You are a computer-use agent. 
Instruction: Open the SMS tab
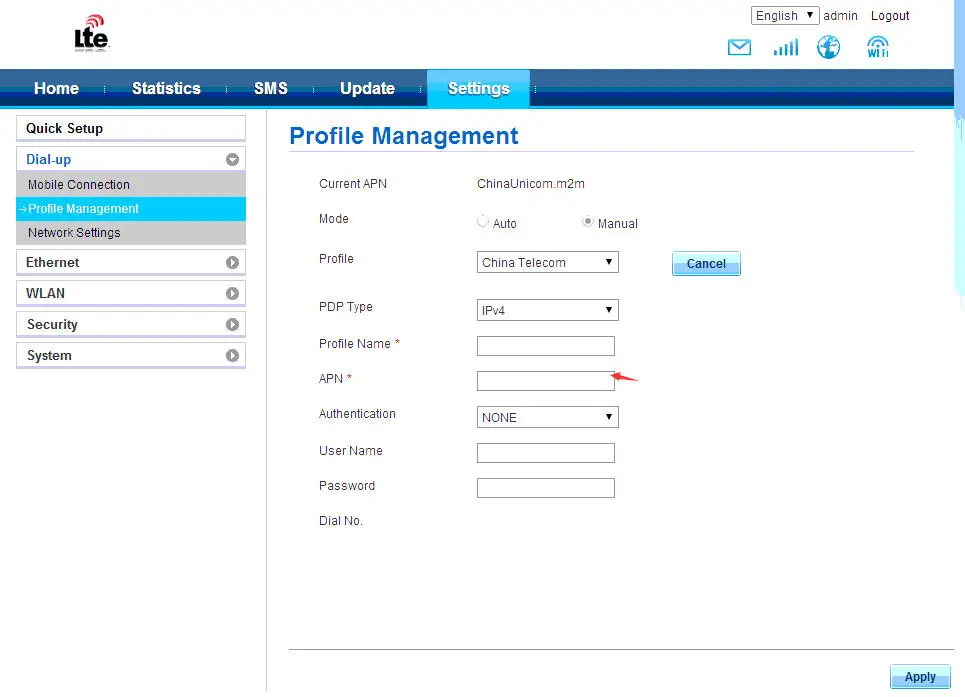tap(271, 89)
